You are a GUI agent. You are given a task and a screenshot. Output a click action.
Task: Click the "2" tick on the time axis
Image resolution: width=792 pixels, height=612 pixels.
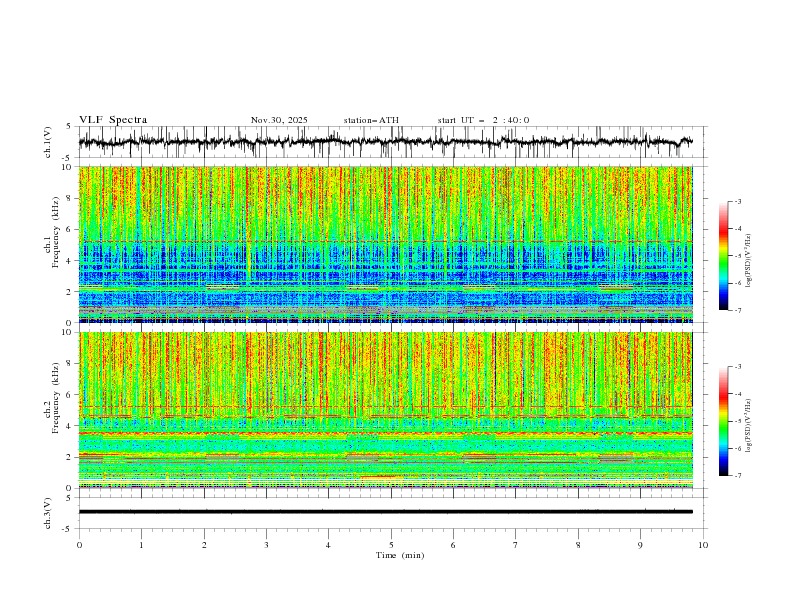[204, 545]
